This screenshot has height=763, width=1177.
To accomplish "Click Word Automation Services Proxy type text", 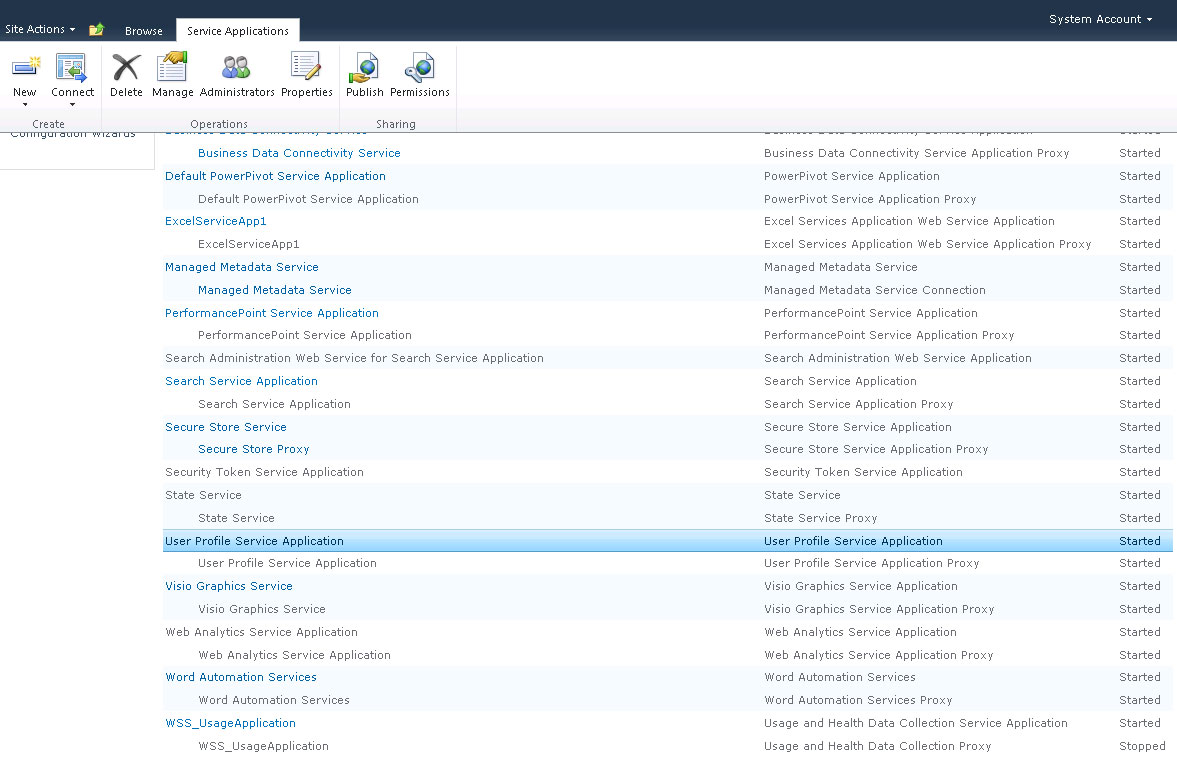I will click(858, 700).
